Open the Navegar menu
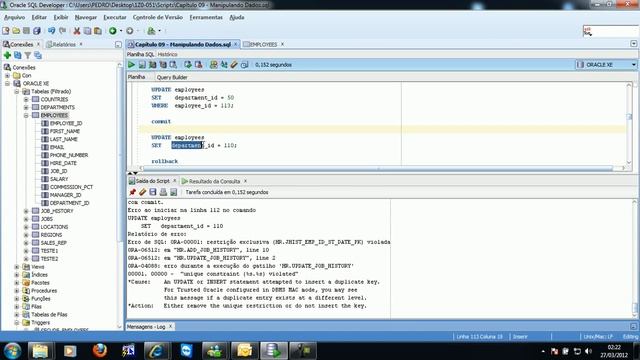The height and width of the screenshot is (360, 640). (86, 18)
